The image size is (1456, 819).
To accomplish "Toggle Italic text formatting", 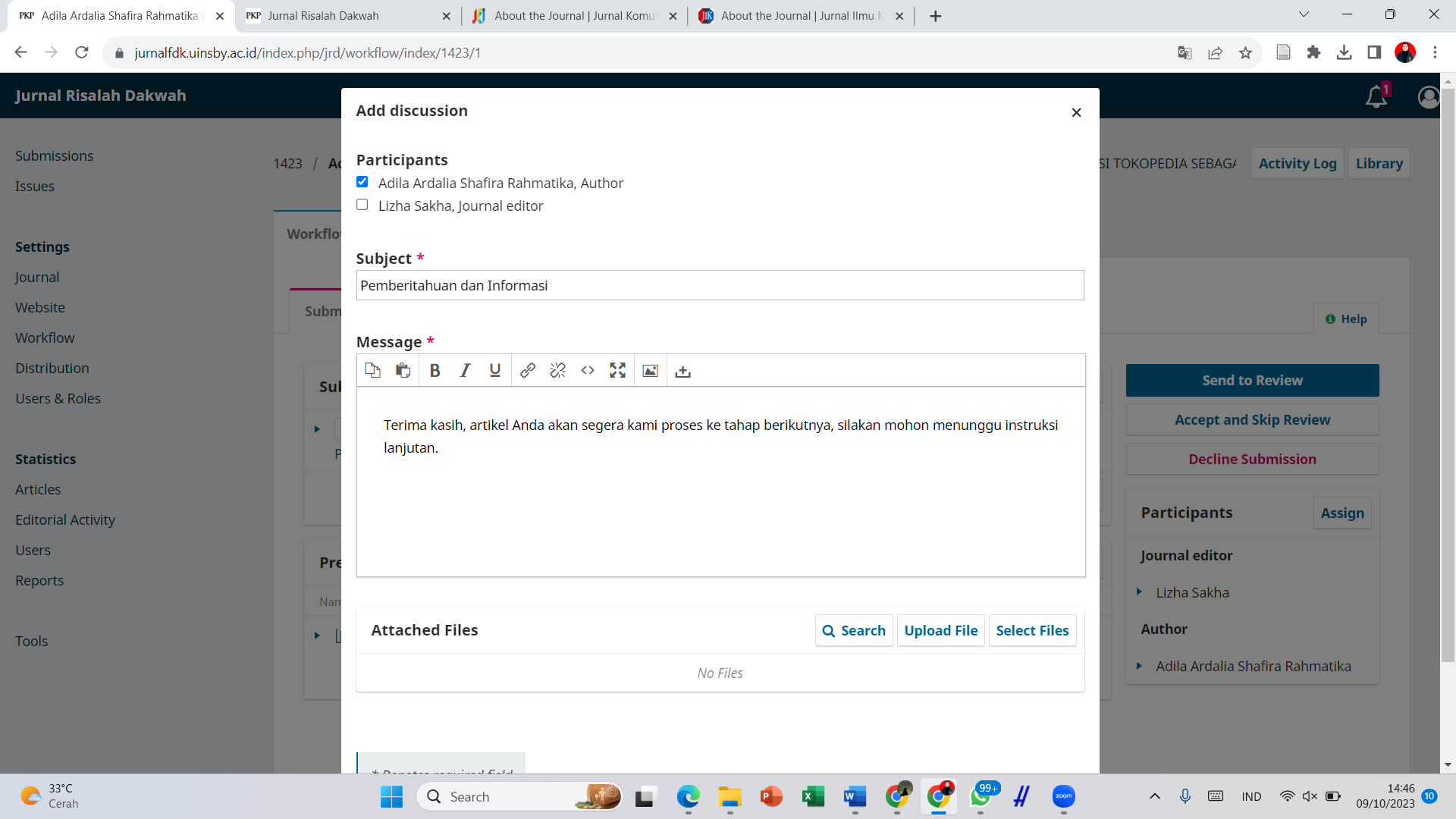I will pos(465,371).
